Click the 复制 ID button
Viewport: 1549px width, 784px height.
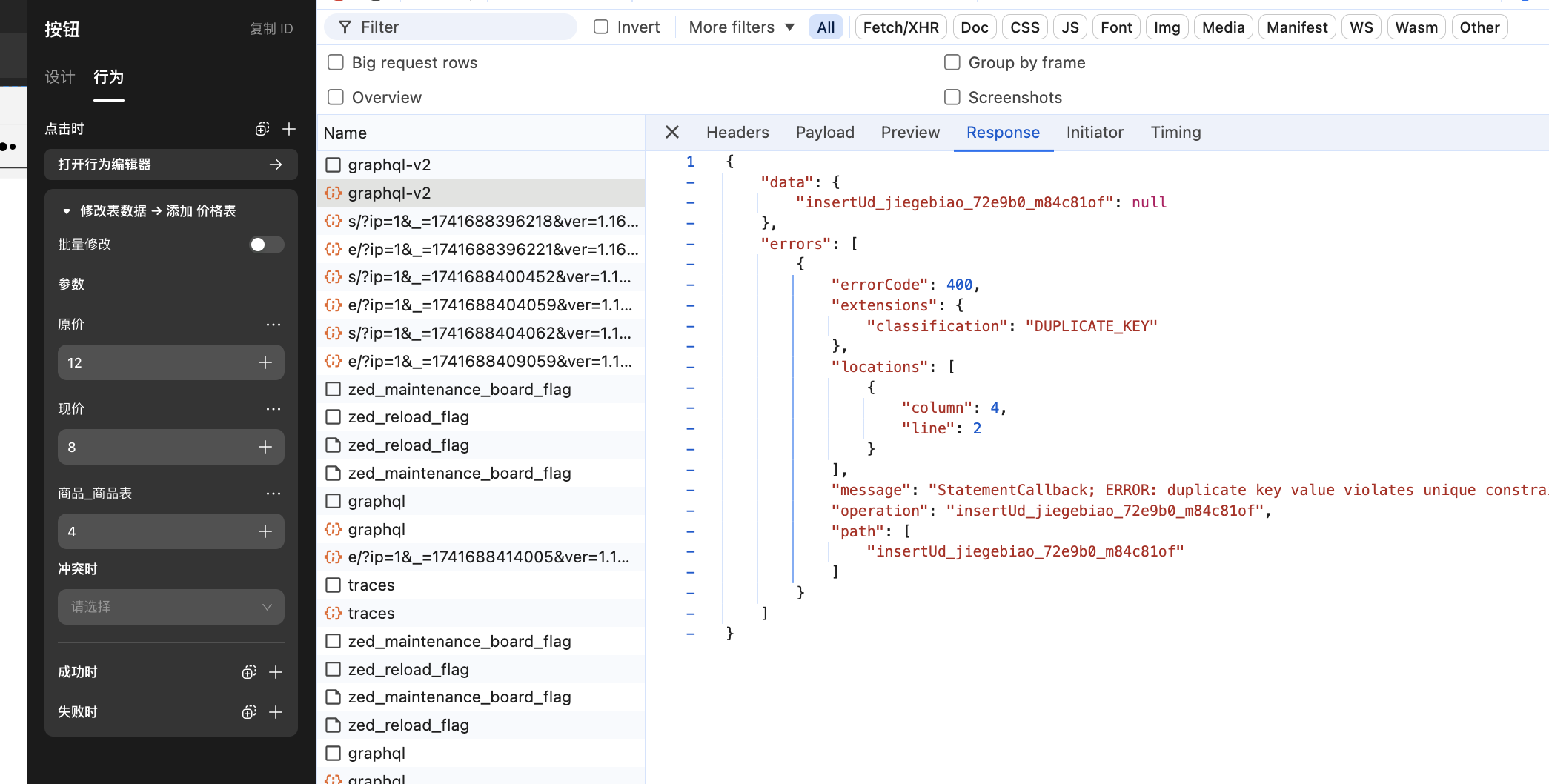[x=271, y=29]
